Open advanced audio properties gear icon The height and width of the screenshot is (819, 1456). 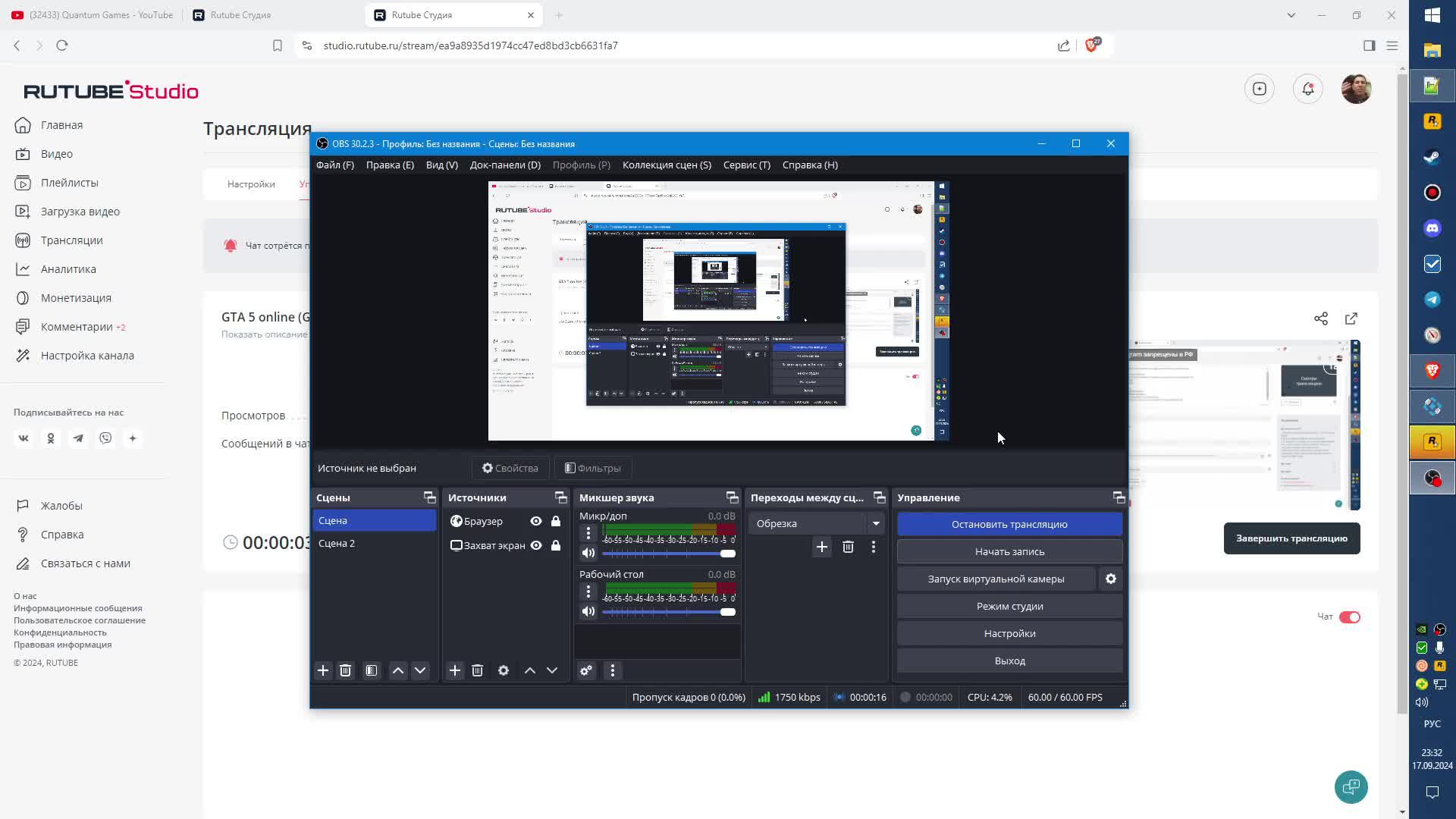pyautogui.click(x=586, y=670)
